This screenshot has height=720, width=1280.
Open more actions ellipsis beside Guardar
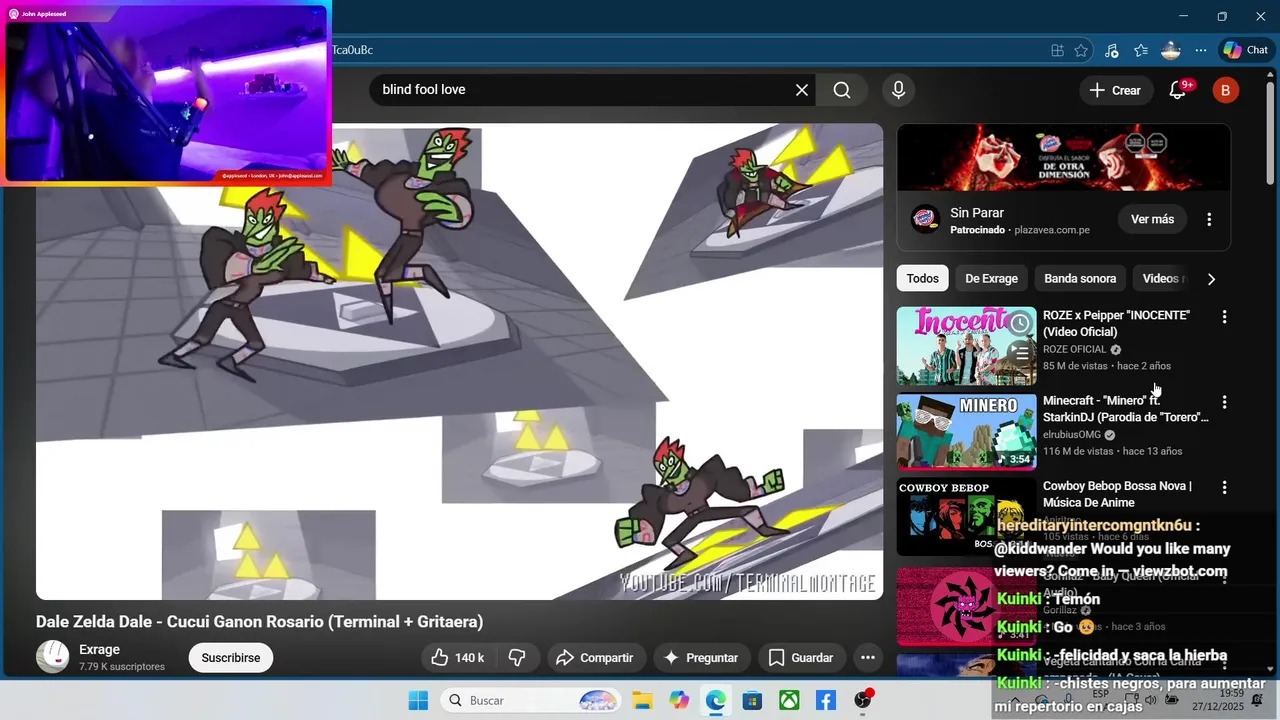[868, 658]
